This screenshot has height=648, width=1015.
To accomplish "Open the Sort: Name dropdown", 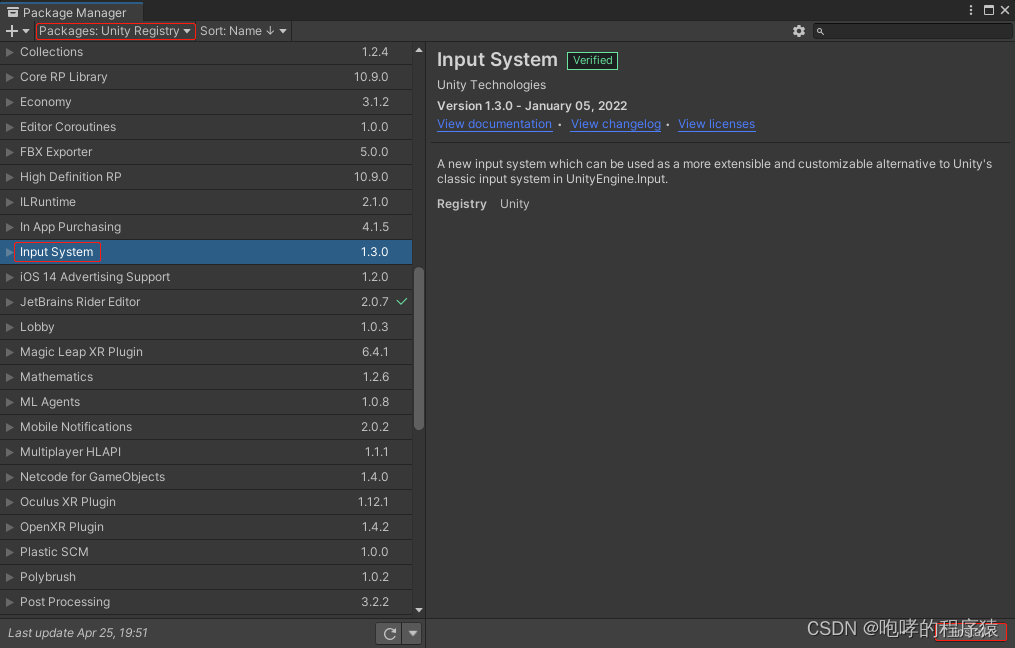I will (x=243, y=31).
